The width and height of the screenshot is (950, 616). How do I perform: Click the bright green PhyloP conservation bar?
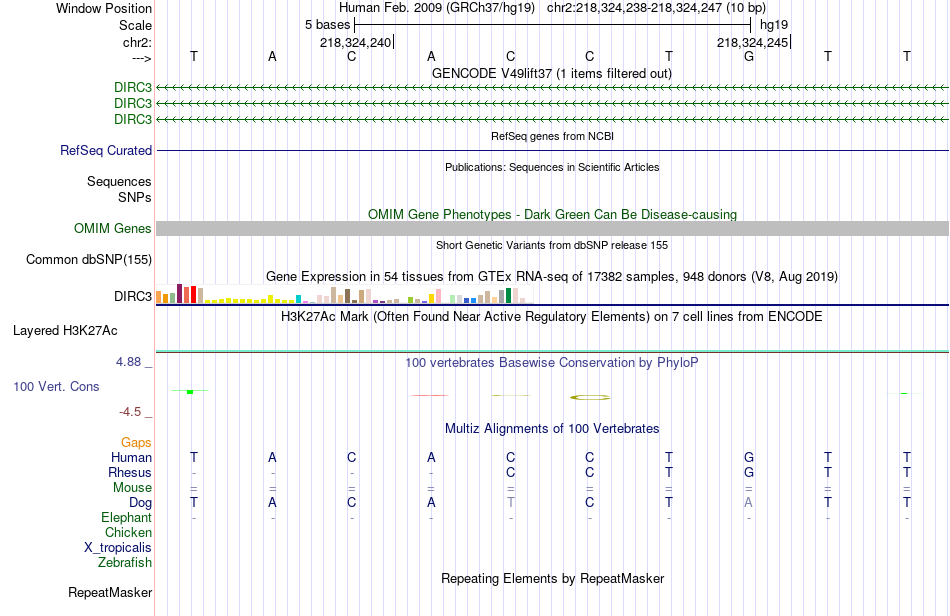(x=190, y=392)
